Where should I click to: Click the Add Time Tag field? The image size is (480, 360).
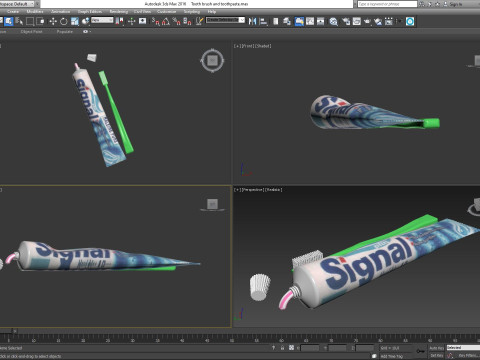(x=392, y=356)
